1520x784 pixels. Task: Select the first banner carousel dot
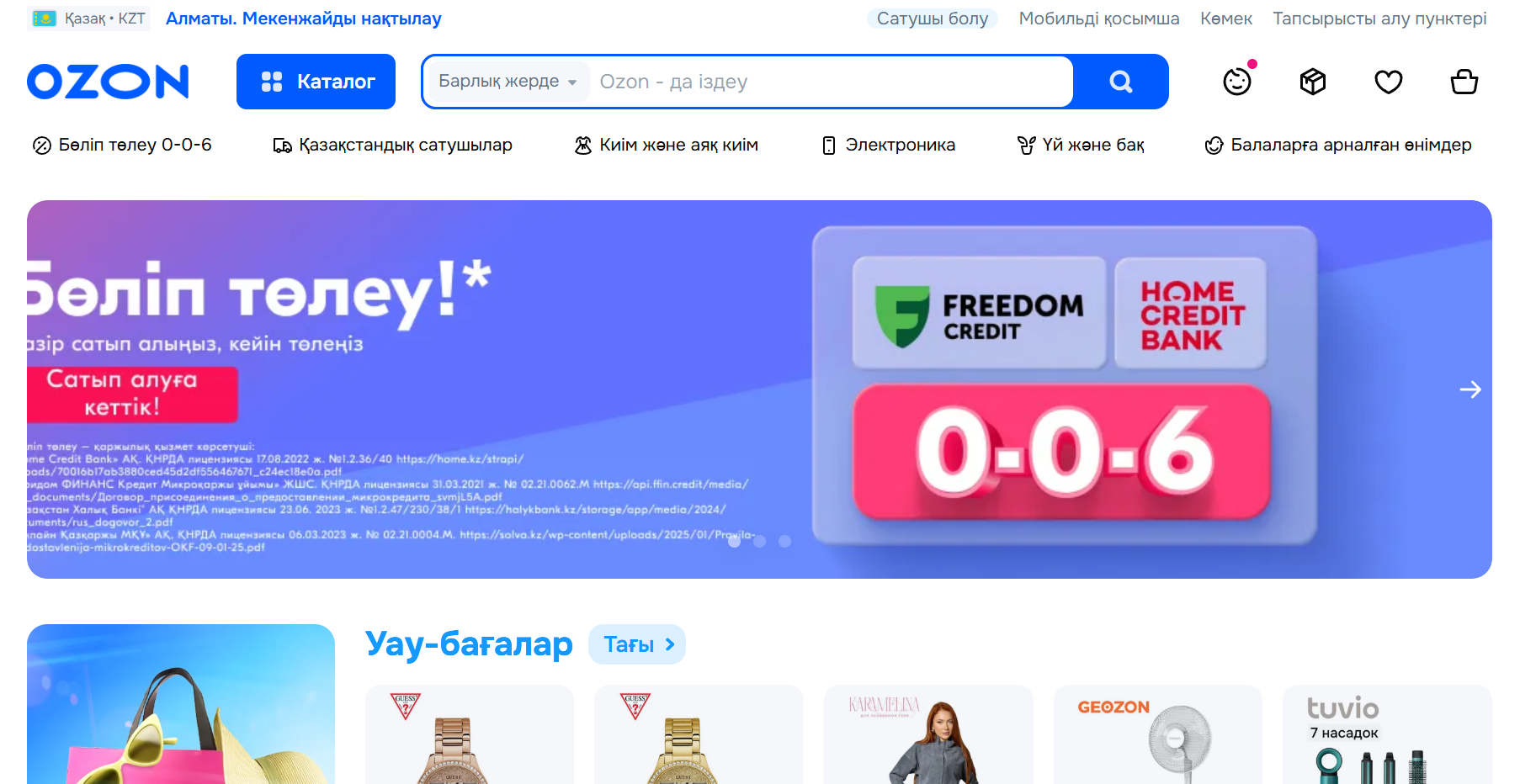[734, 542]
